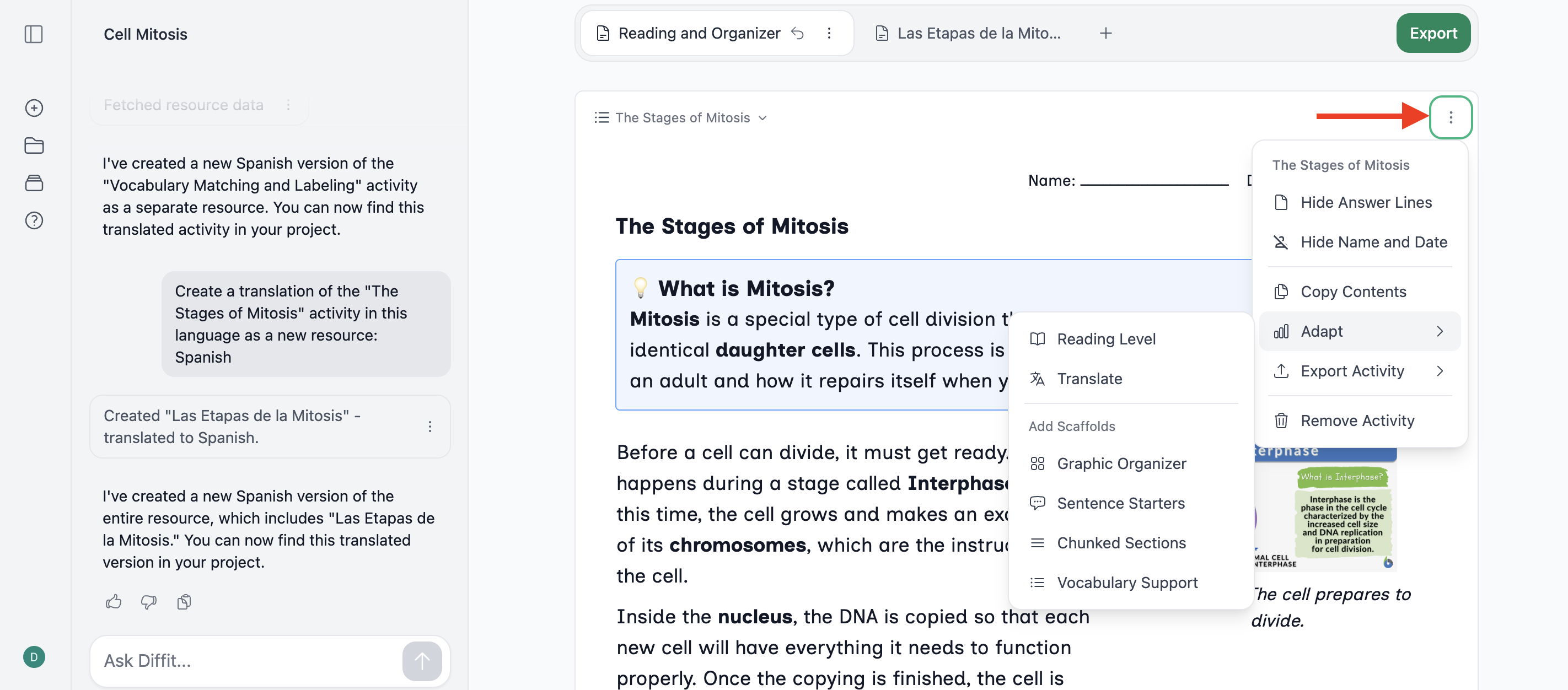Expand the Export Activity submenu chevron
The height and width of the screenshot is (690, 1568).
1440,370
